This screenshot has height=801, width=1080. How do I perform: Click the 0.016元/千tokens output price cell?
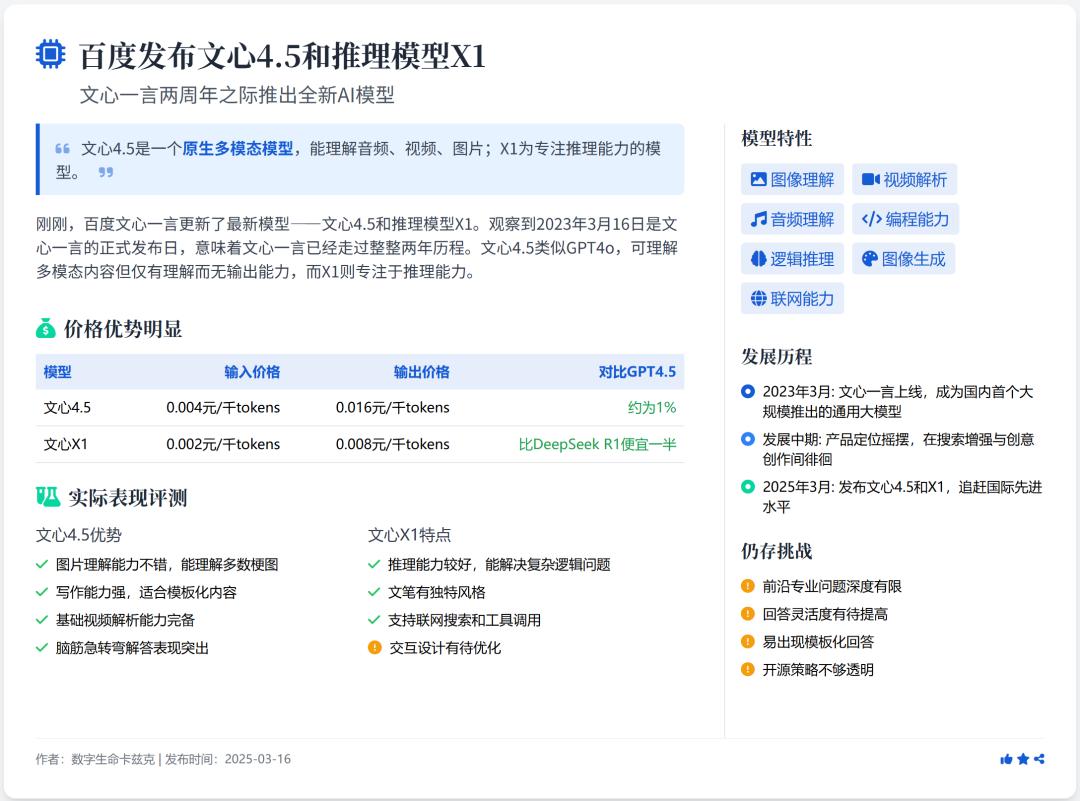pyautogui.click(x=393, y=408)
